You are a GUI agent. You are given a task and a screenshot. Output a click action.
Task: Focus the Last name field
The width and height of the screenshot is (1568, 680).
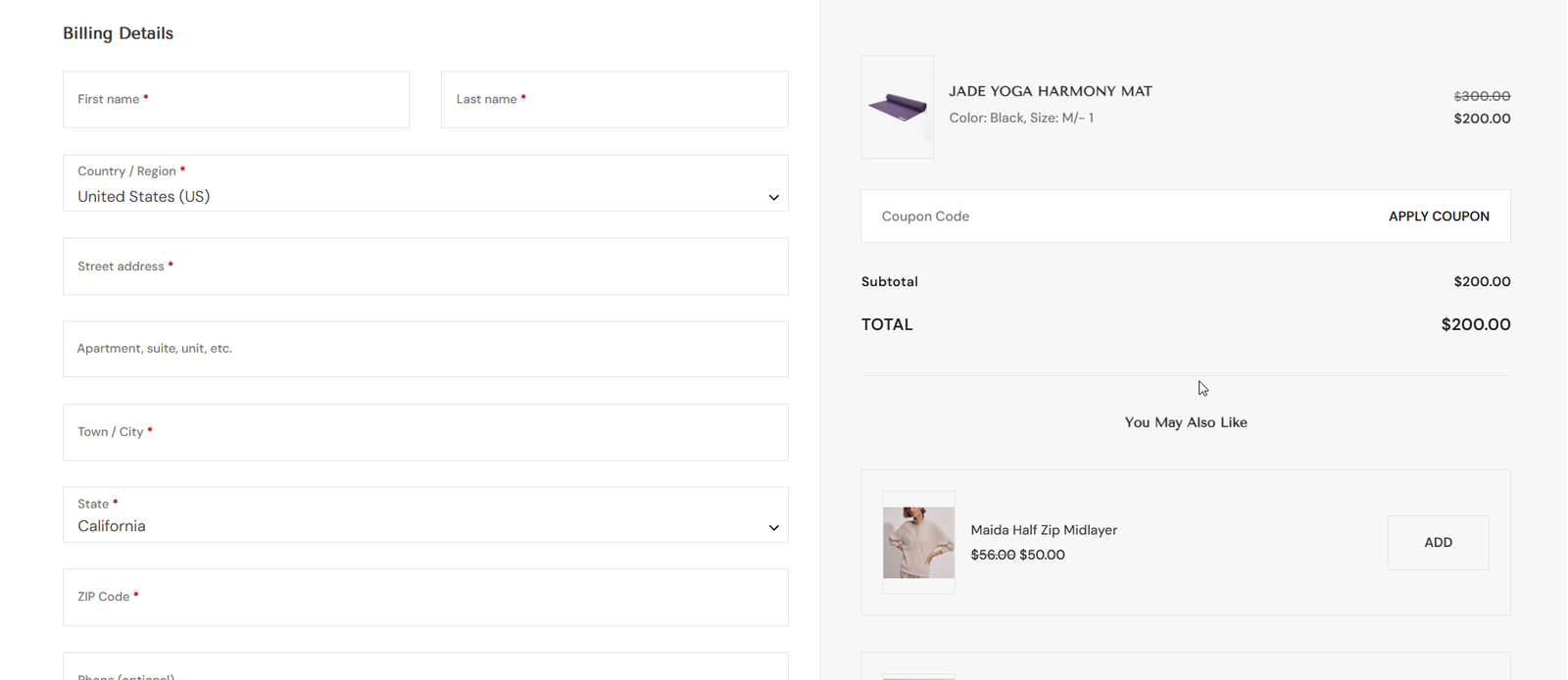pos(614,100)
